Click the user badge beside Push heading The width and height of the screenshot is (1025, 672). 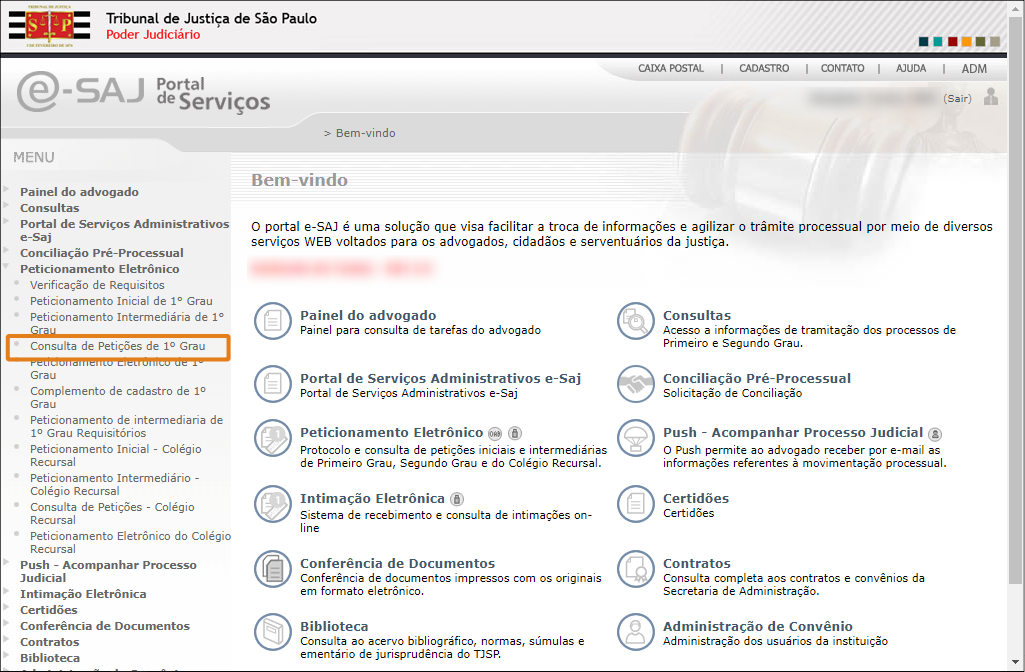[935, 433]
